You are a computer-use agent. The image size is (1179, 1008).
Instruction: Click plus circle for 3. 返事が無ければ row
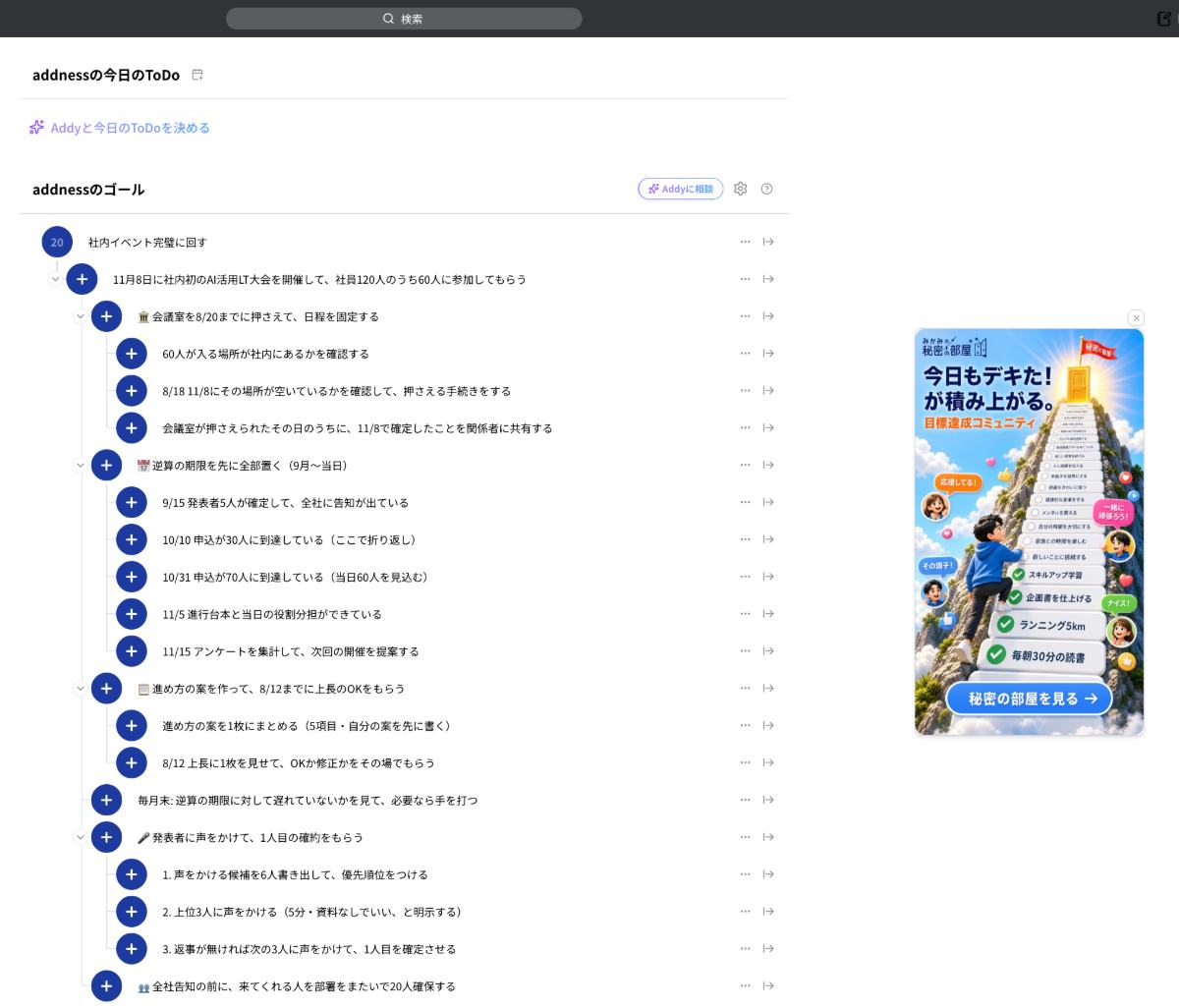(x=131, y=949)
